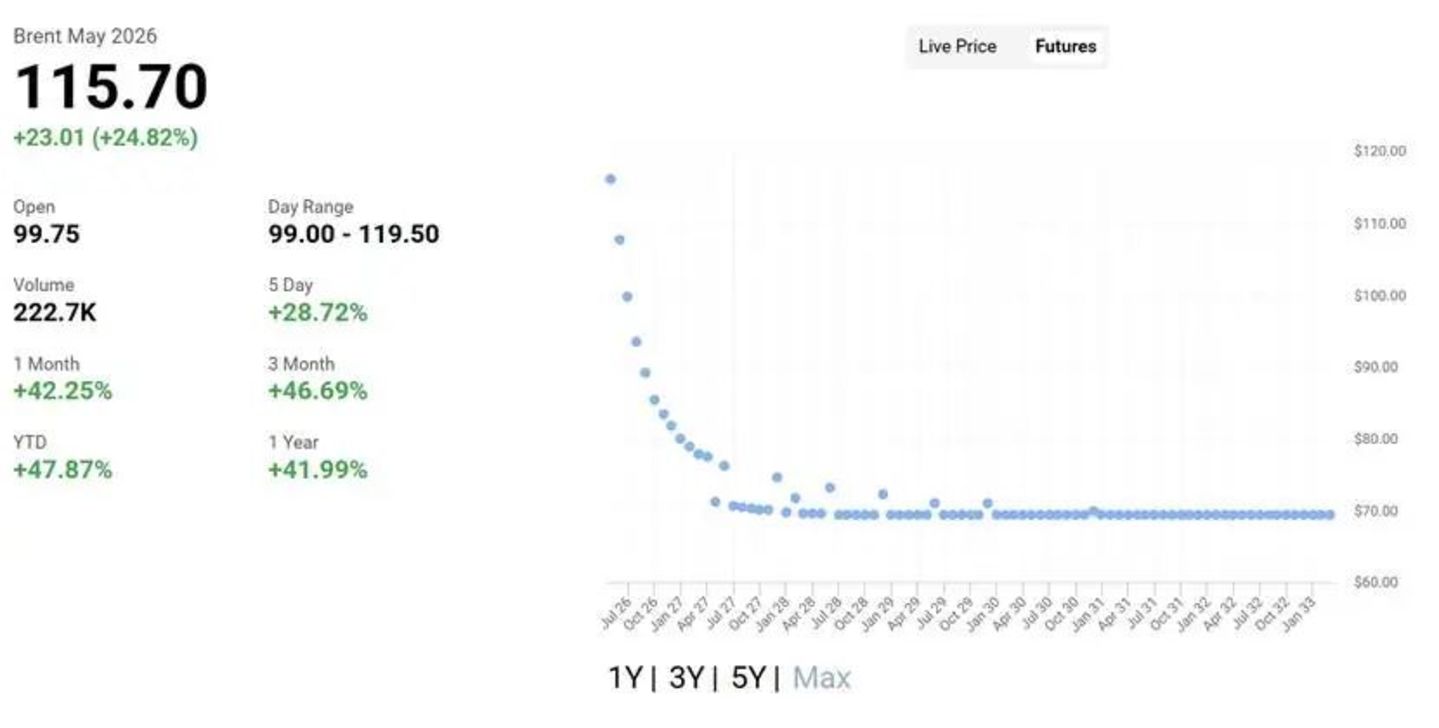Click the $120.00 y-axis label

tap(1380, 151)
